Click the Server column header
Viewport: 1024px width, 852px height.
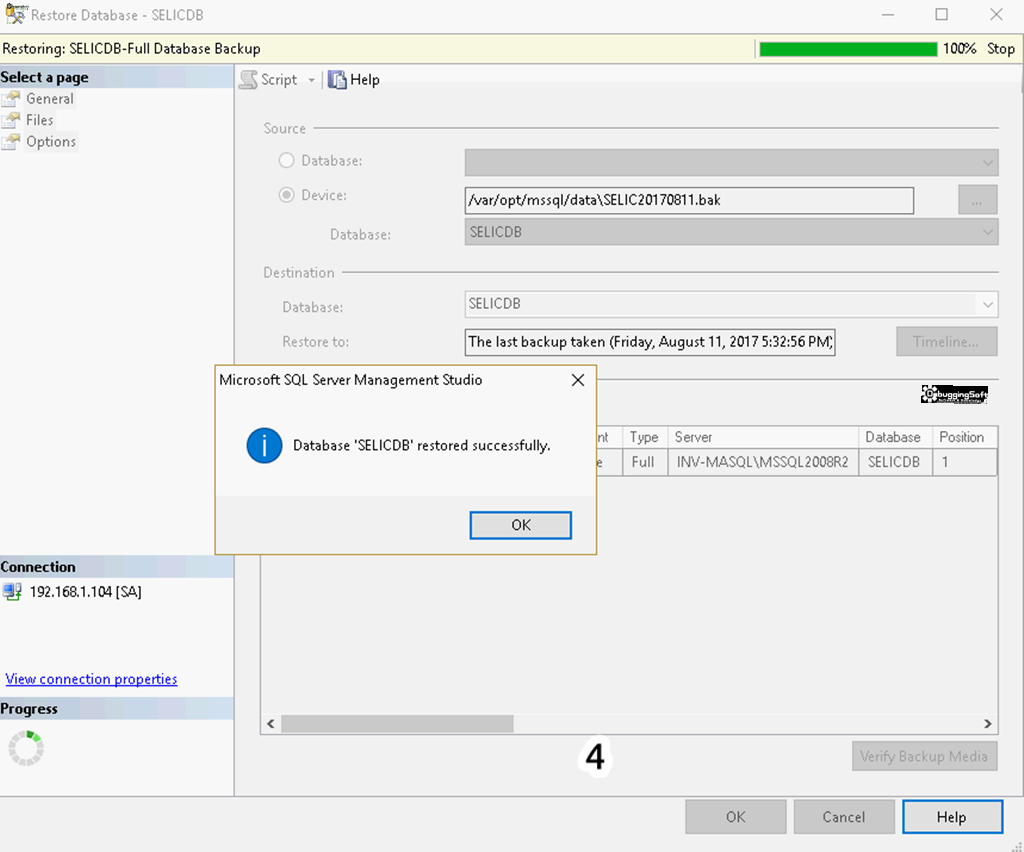[x=763, y=437]
